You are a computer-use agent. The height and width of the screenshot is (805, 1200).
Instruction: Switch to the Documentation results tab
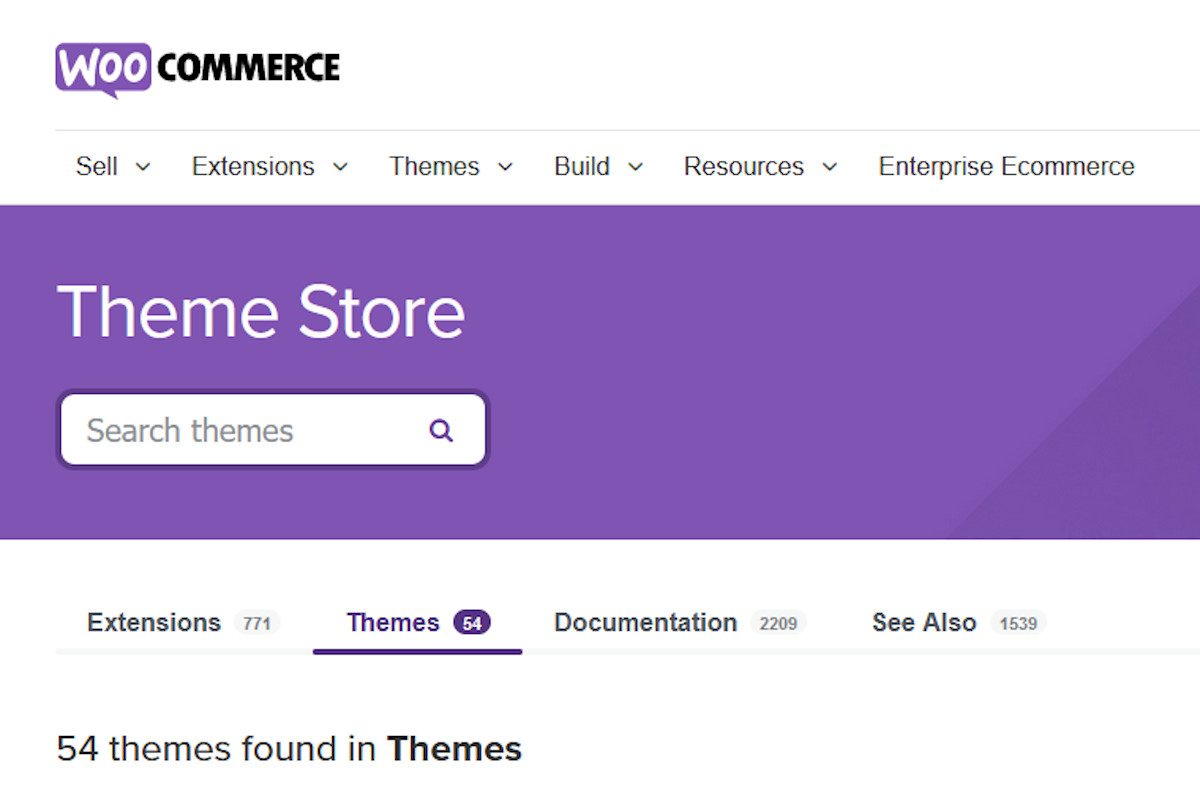point(680,622)
